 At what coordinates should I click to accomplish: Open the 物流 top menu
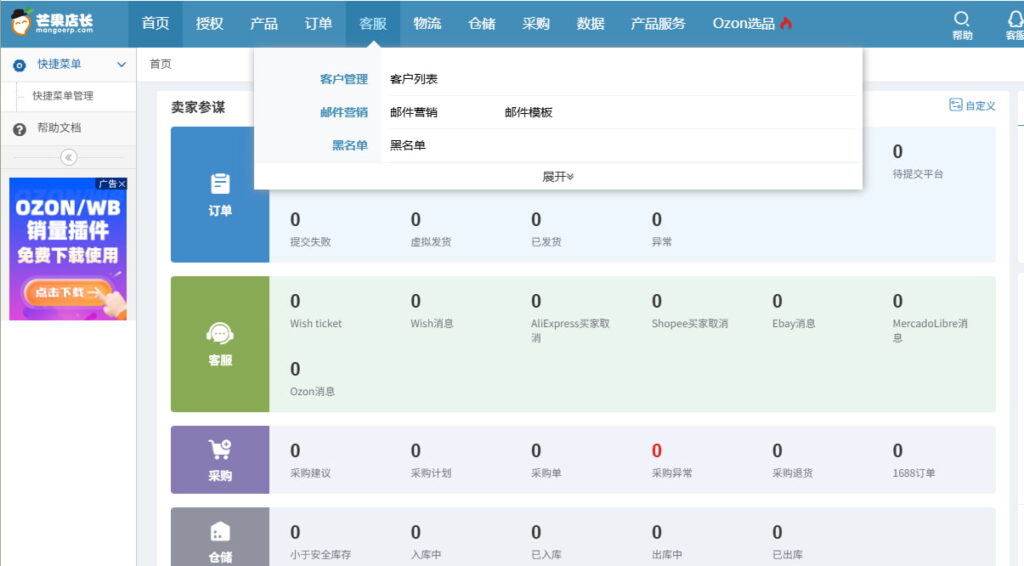coord(427,23)
